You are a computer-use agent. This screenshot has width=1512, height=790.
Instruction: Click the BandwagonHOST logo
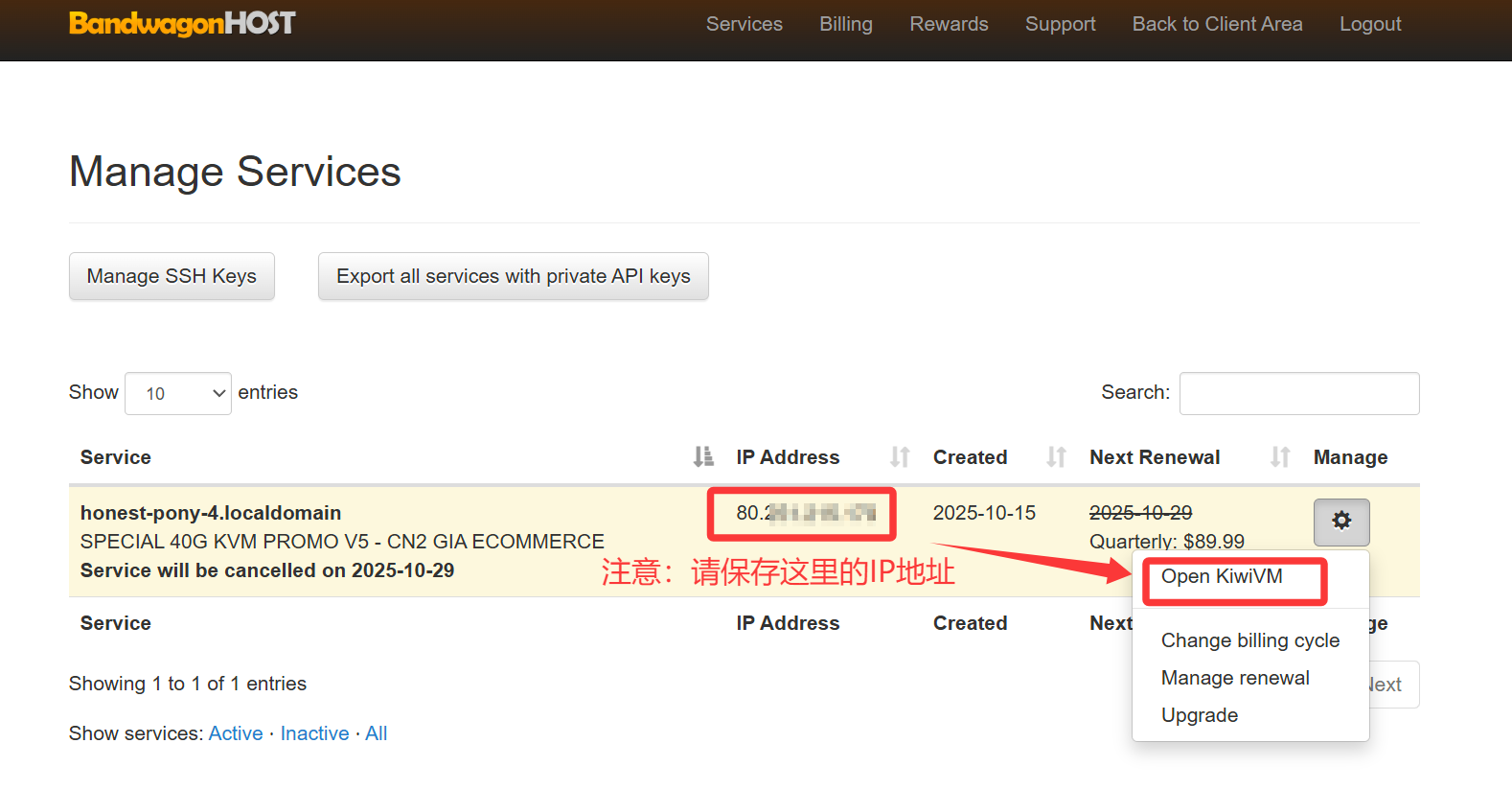pyautogui.click(x=182, y=23)
